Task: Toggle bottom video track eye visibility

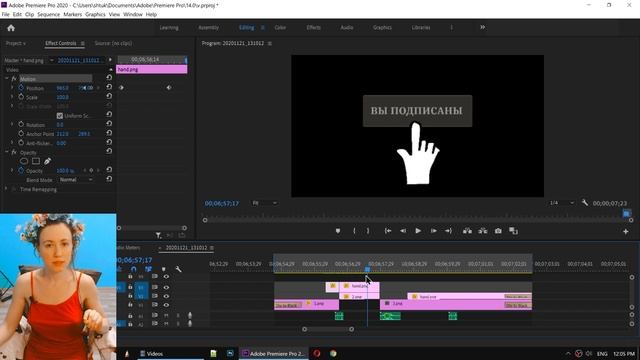Action: click(166, 305)
